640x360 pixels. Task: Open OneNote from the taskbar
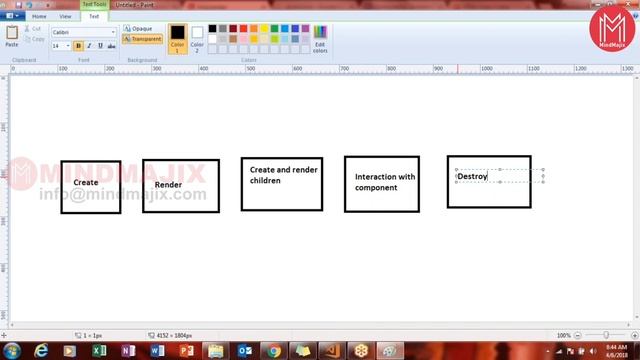tap(128, 351)
